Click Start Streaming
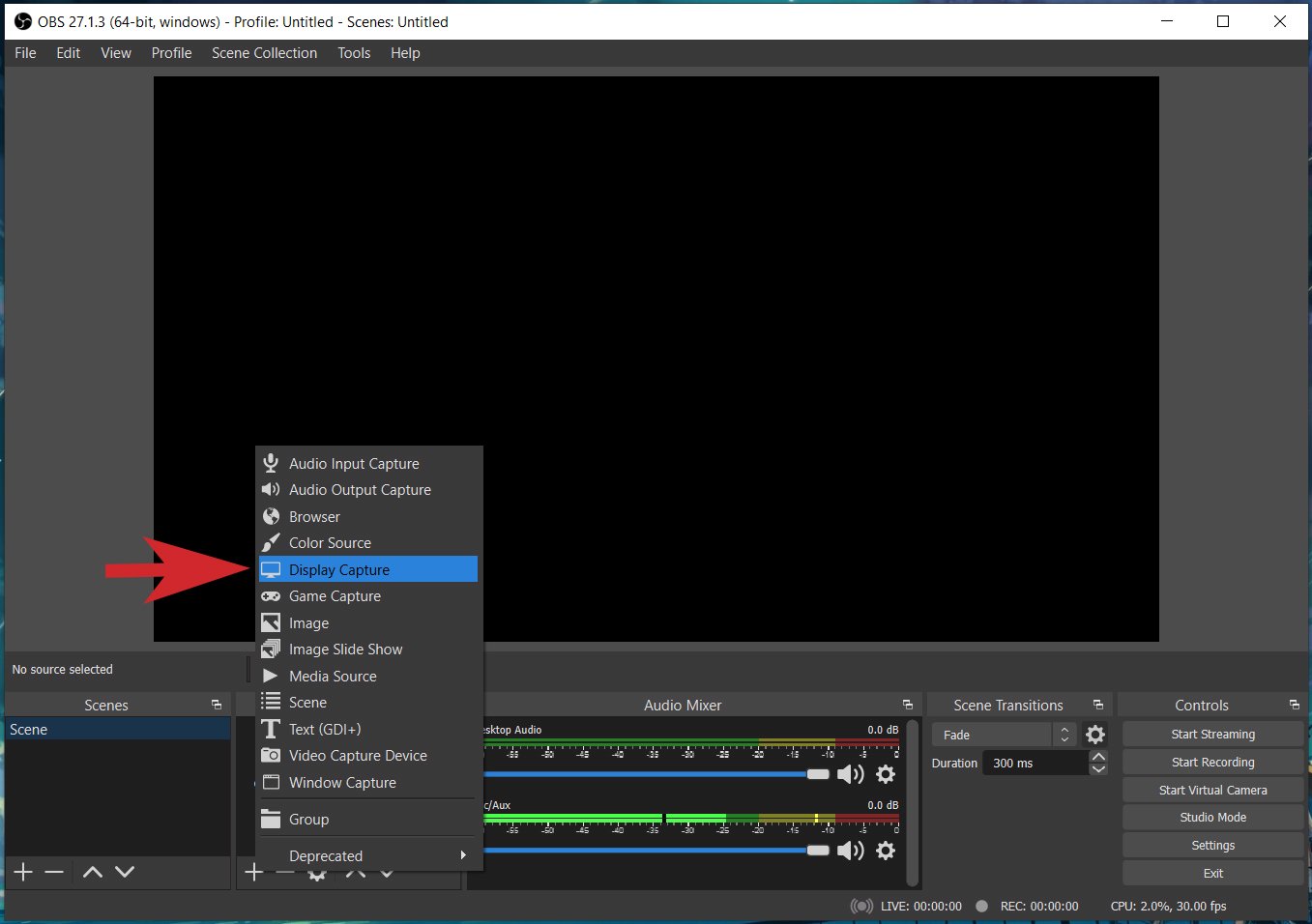 [x=1211, y=734]
